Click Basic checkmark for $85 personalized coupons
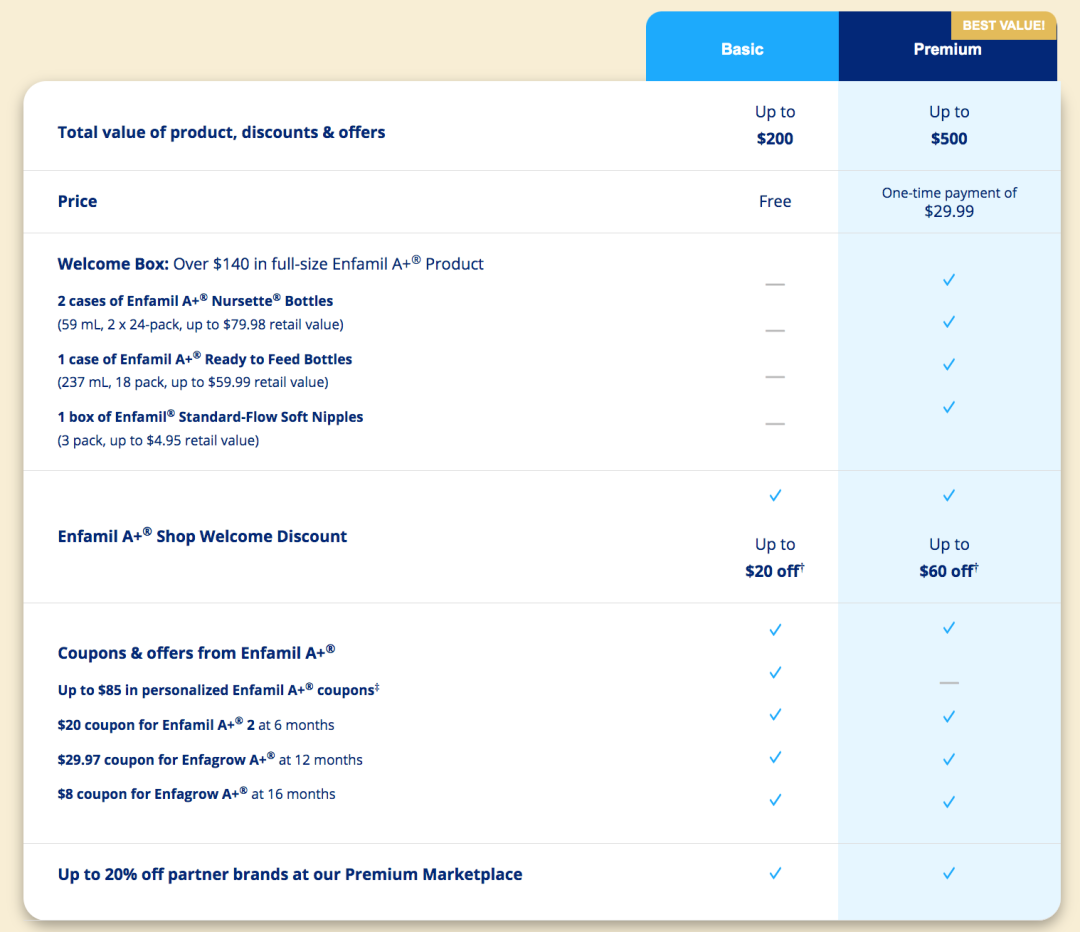The image size is (1080, 932). 776,672
